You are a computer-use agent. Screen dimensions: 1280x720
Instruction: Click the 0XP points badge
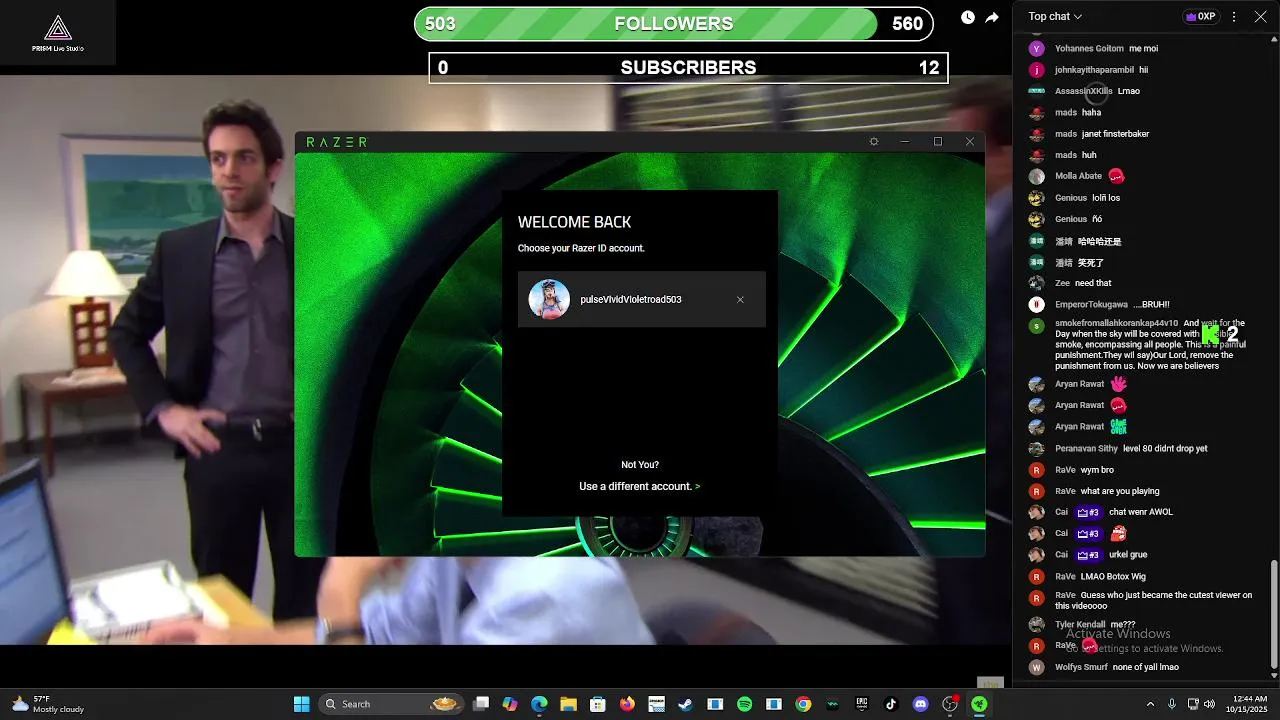(x=1201, y=17)
